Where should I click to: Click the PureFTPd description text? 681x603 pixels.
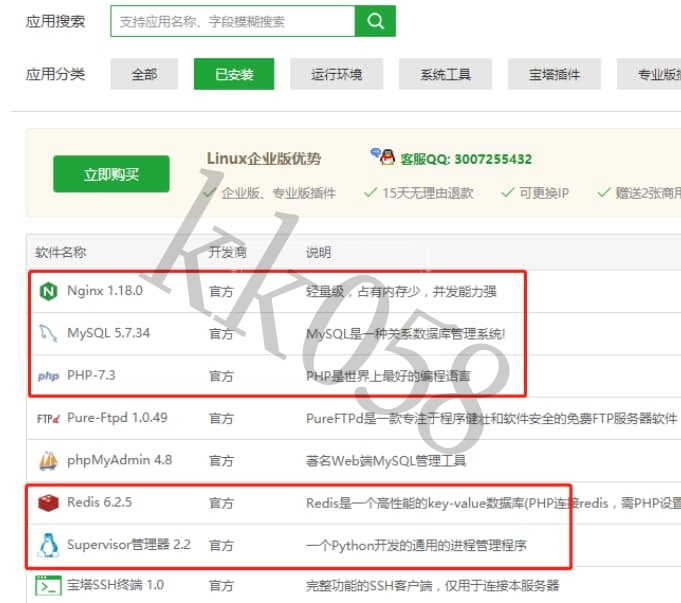tap(491, 418)
